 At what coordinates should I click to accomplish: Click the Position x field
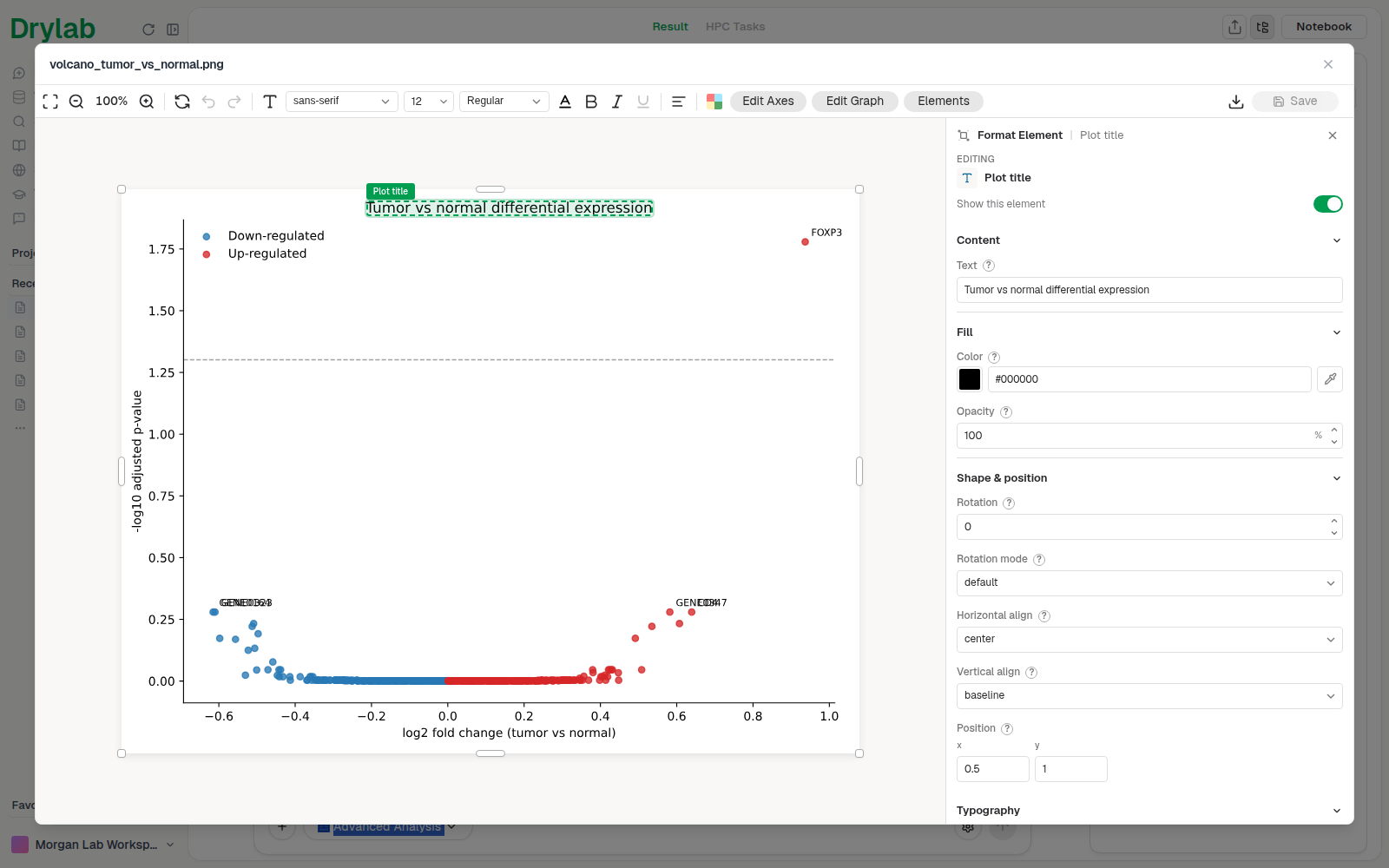tap(993, 769)
